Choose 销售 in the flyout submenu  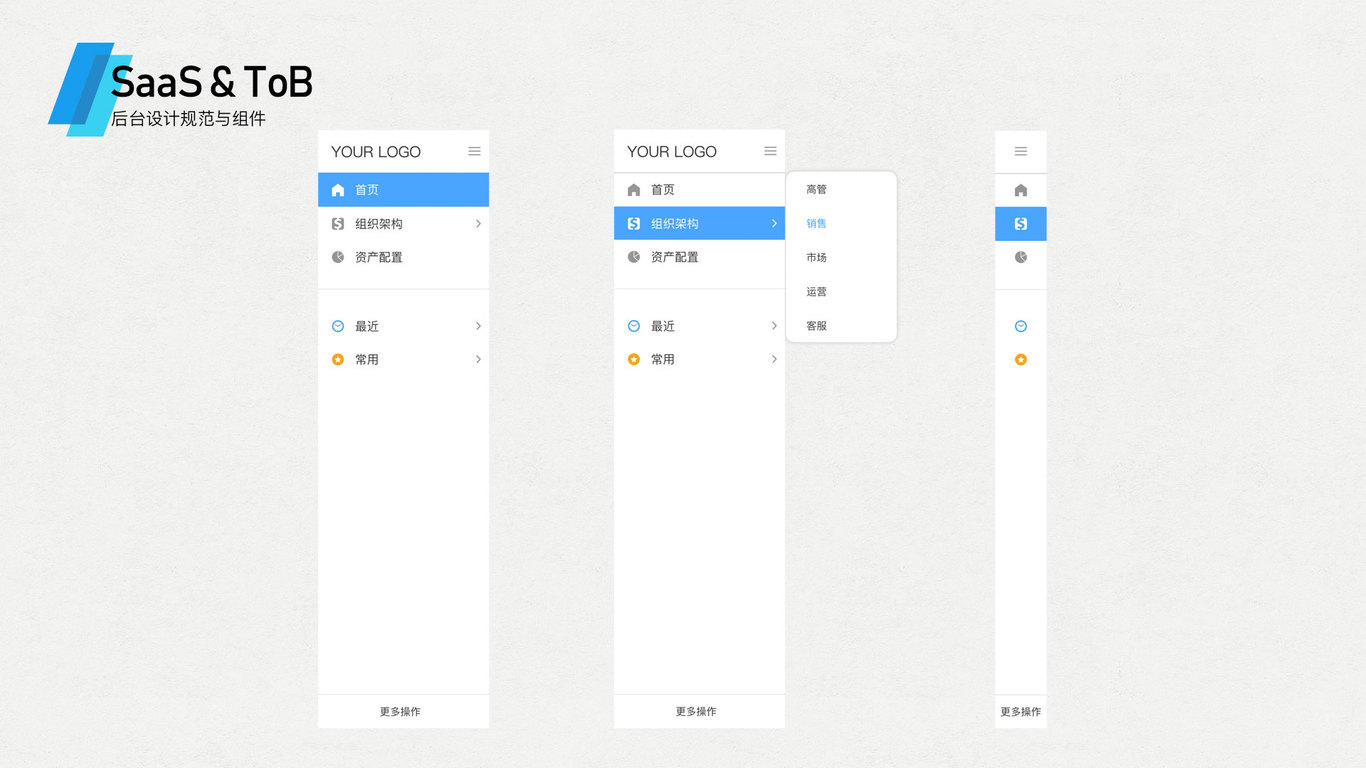[x=817, y=224]
